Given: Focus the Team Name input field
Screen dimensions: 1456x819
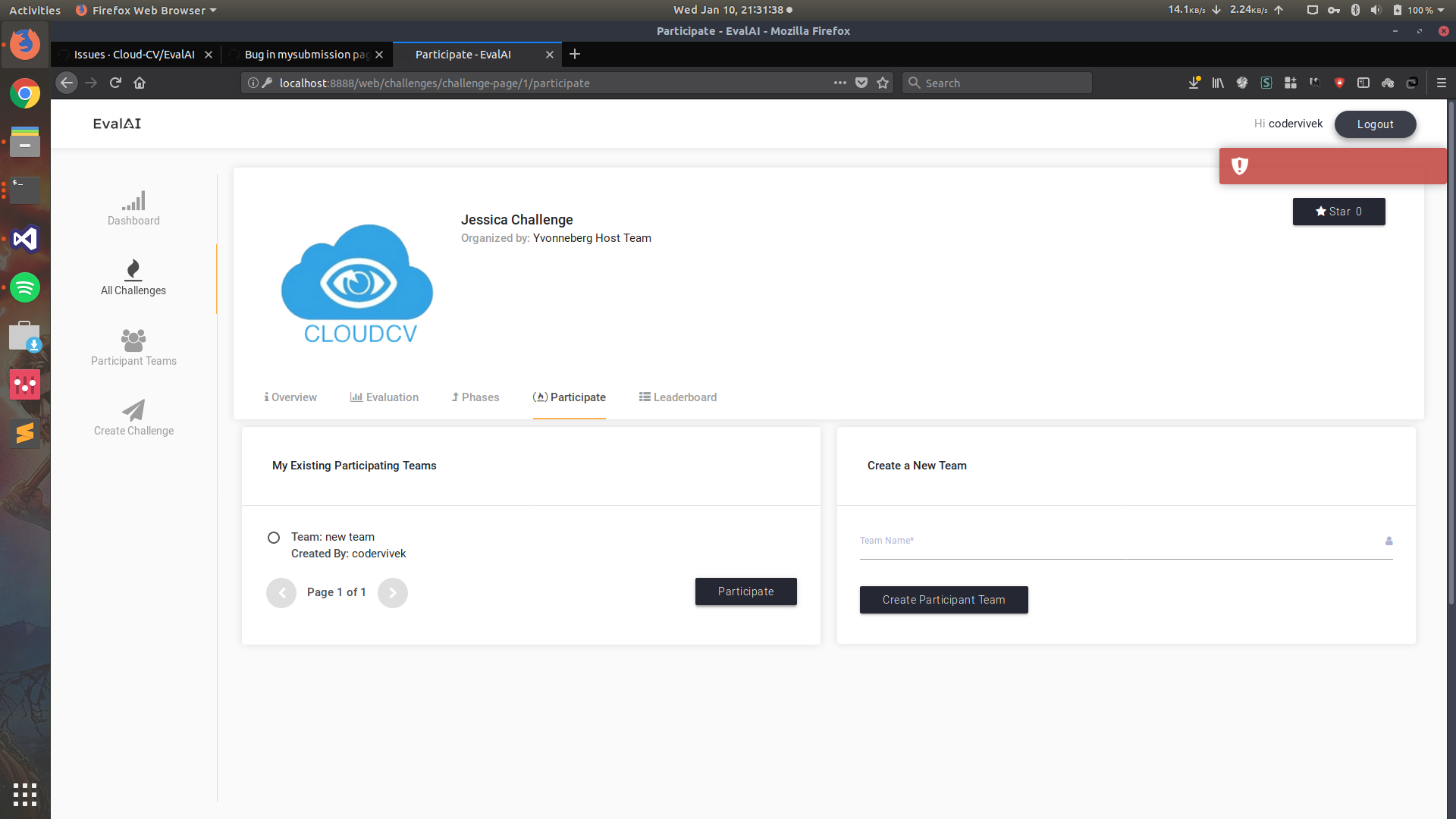Looking at the screenshot, I should (x=1126, y=541).
